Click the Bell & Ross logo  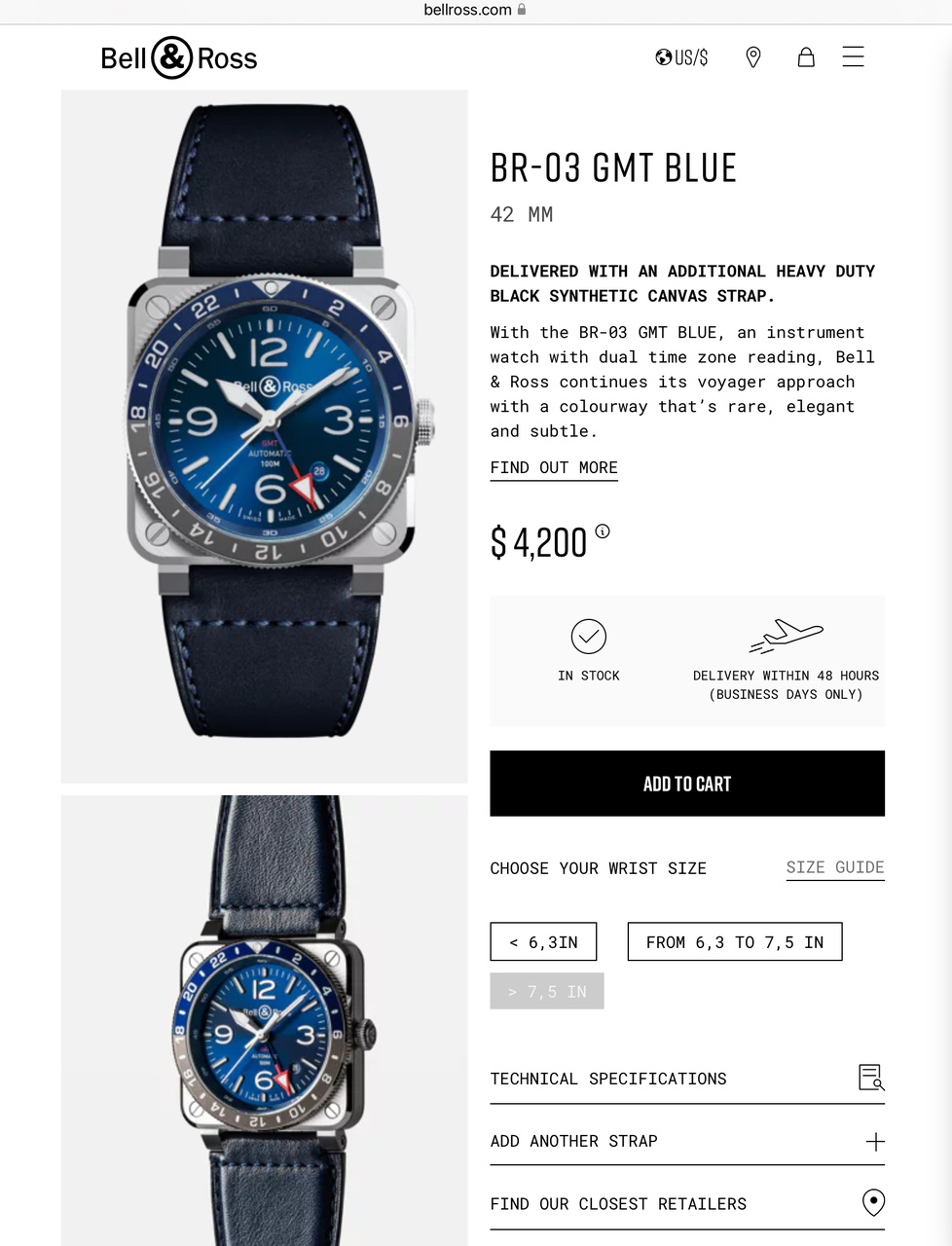[x=179, y=58]
